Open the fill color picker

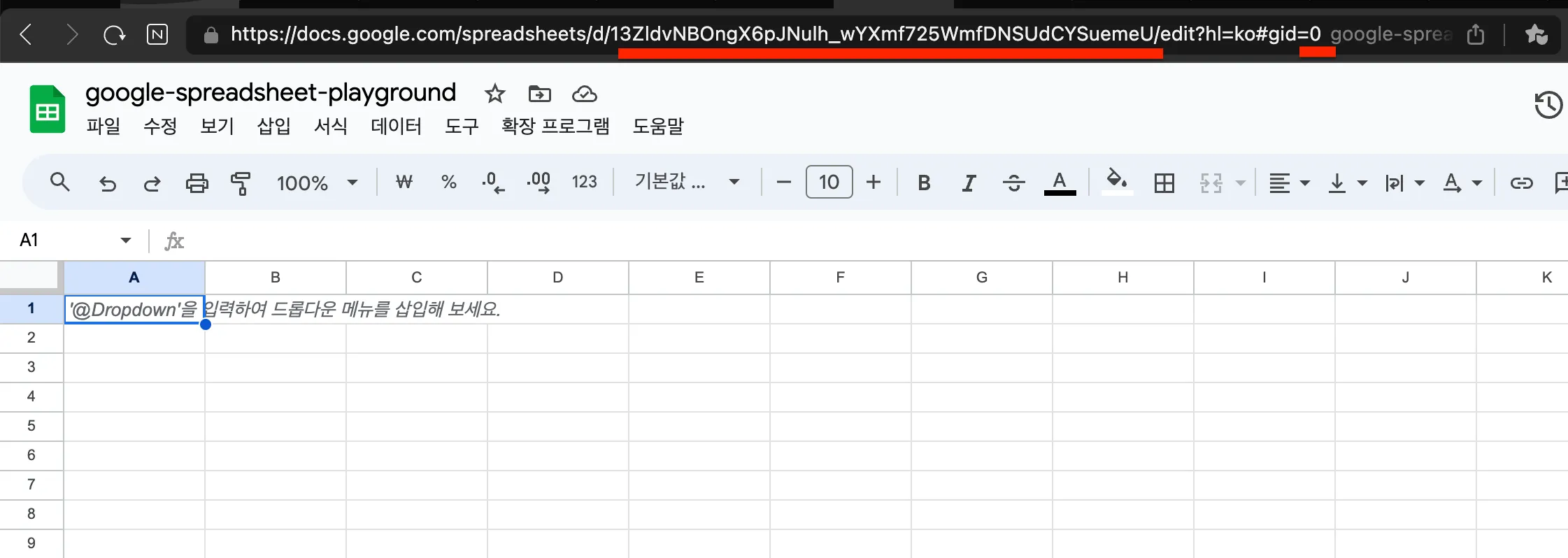pos(1117,182)
